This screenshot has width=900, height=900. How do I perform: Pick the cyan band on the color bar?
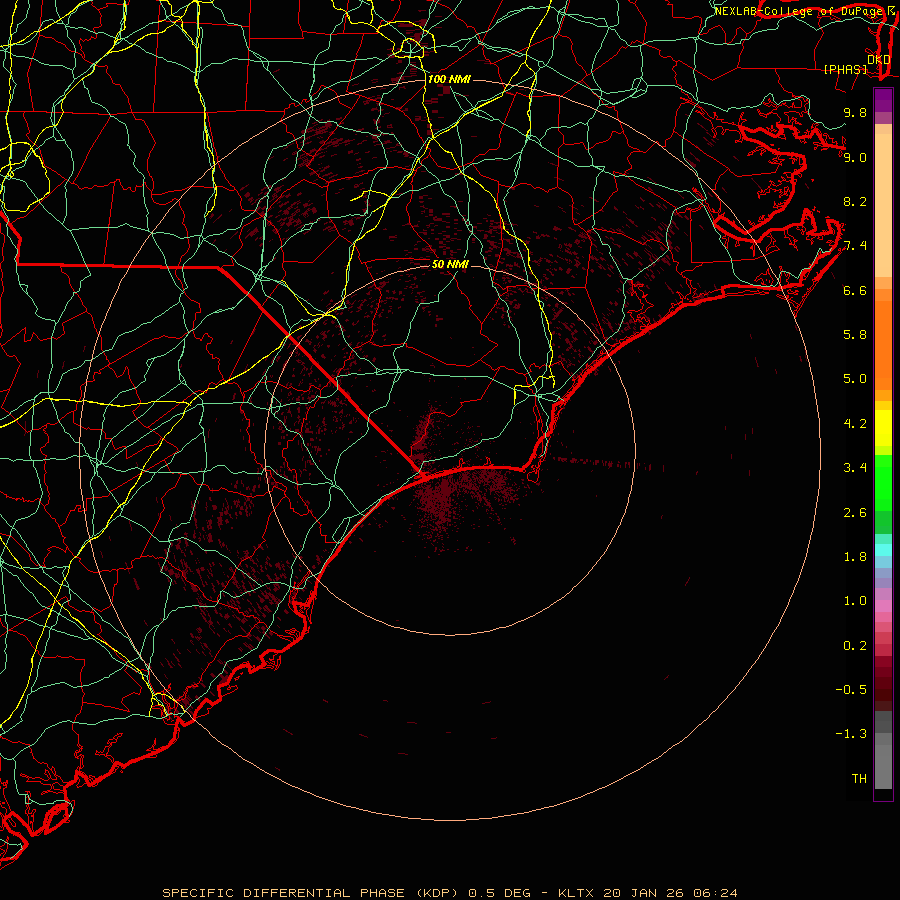(883, 550)
